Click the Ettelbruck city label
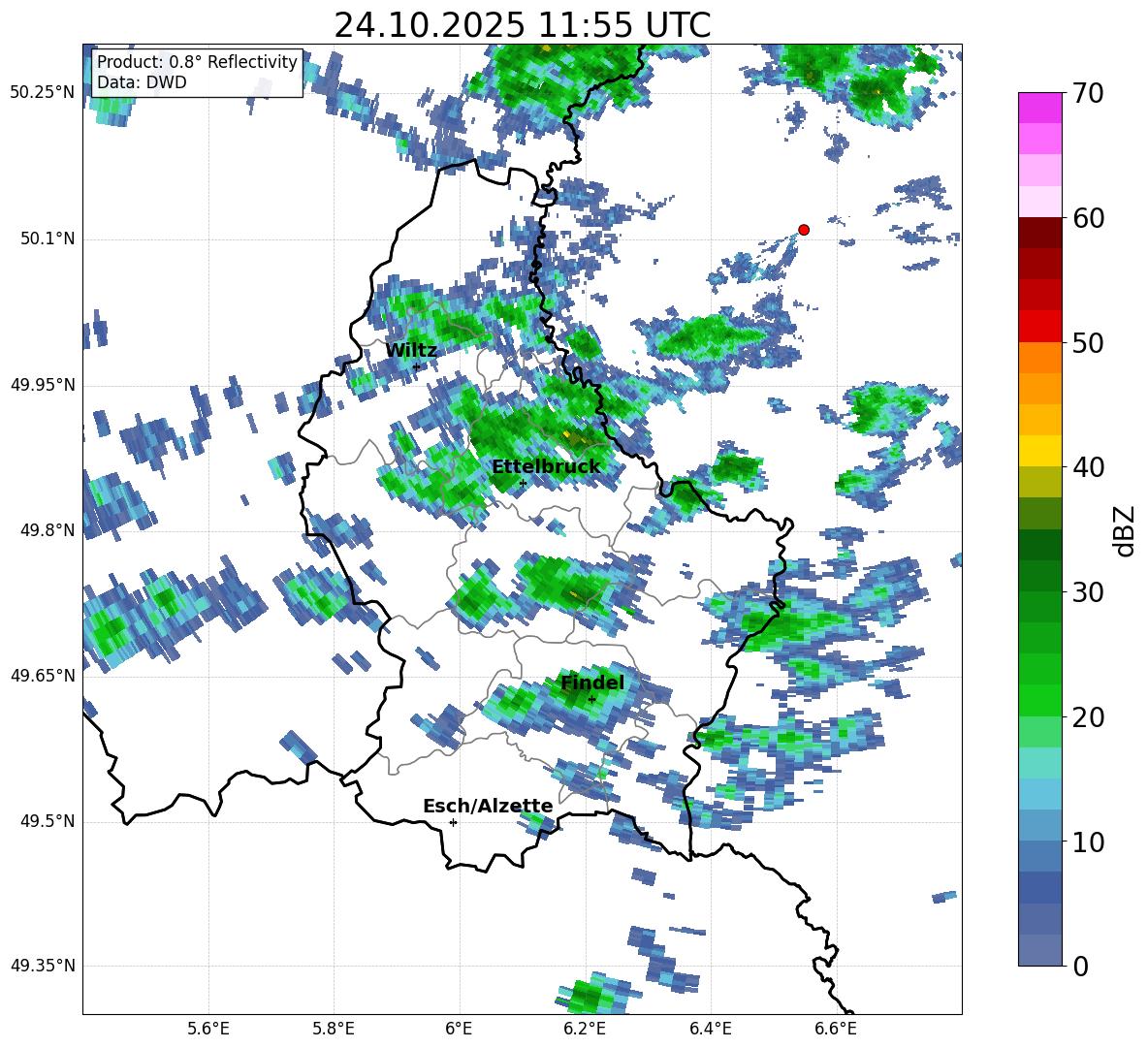Viewport: 1148px width, 1048px height. click(x=546, y=466)
